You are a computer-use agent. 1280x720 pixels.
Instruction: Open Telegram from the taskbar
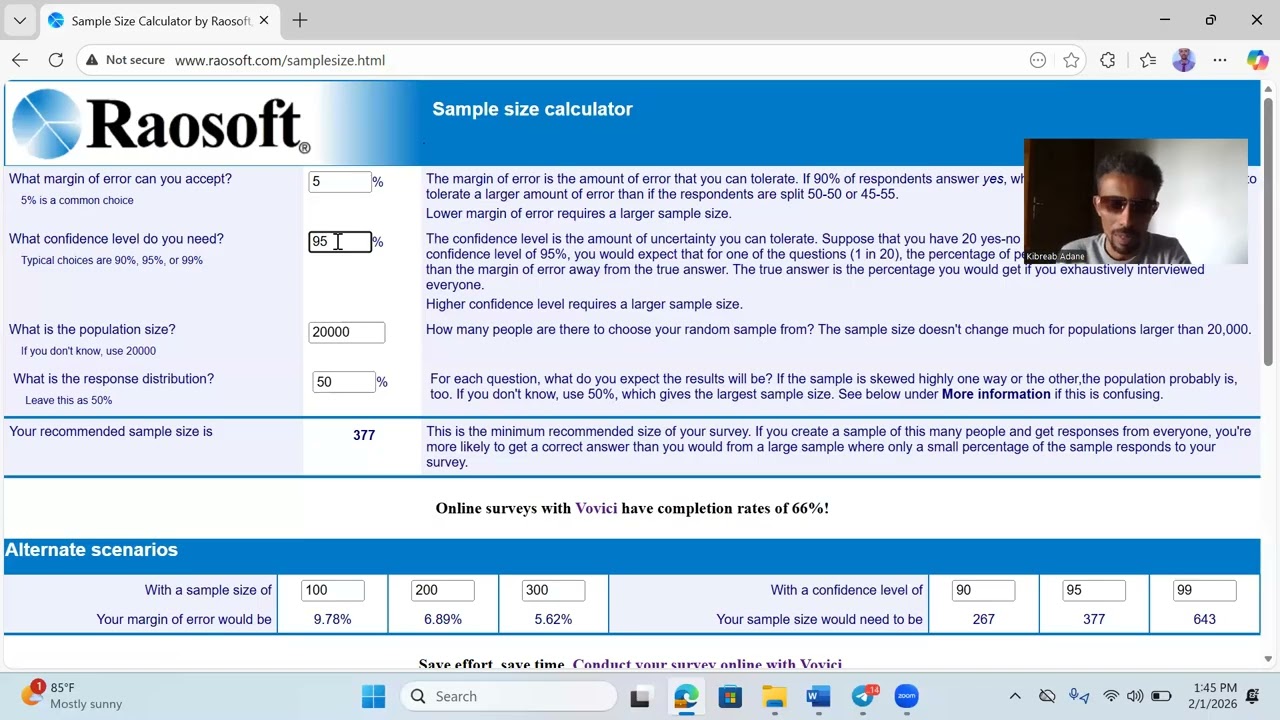click(862, 696)
